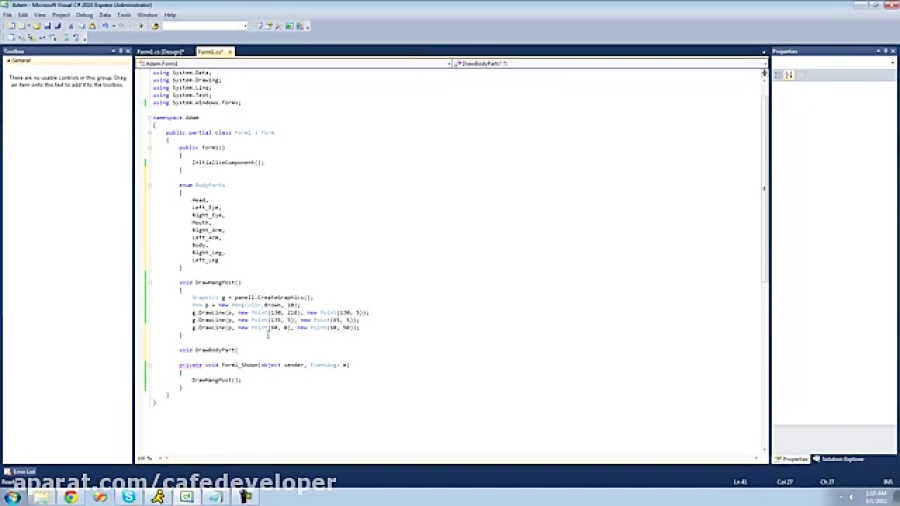Expand the DrawBodyPart member dropdown

(x=764, y=64)
